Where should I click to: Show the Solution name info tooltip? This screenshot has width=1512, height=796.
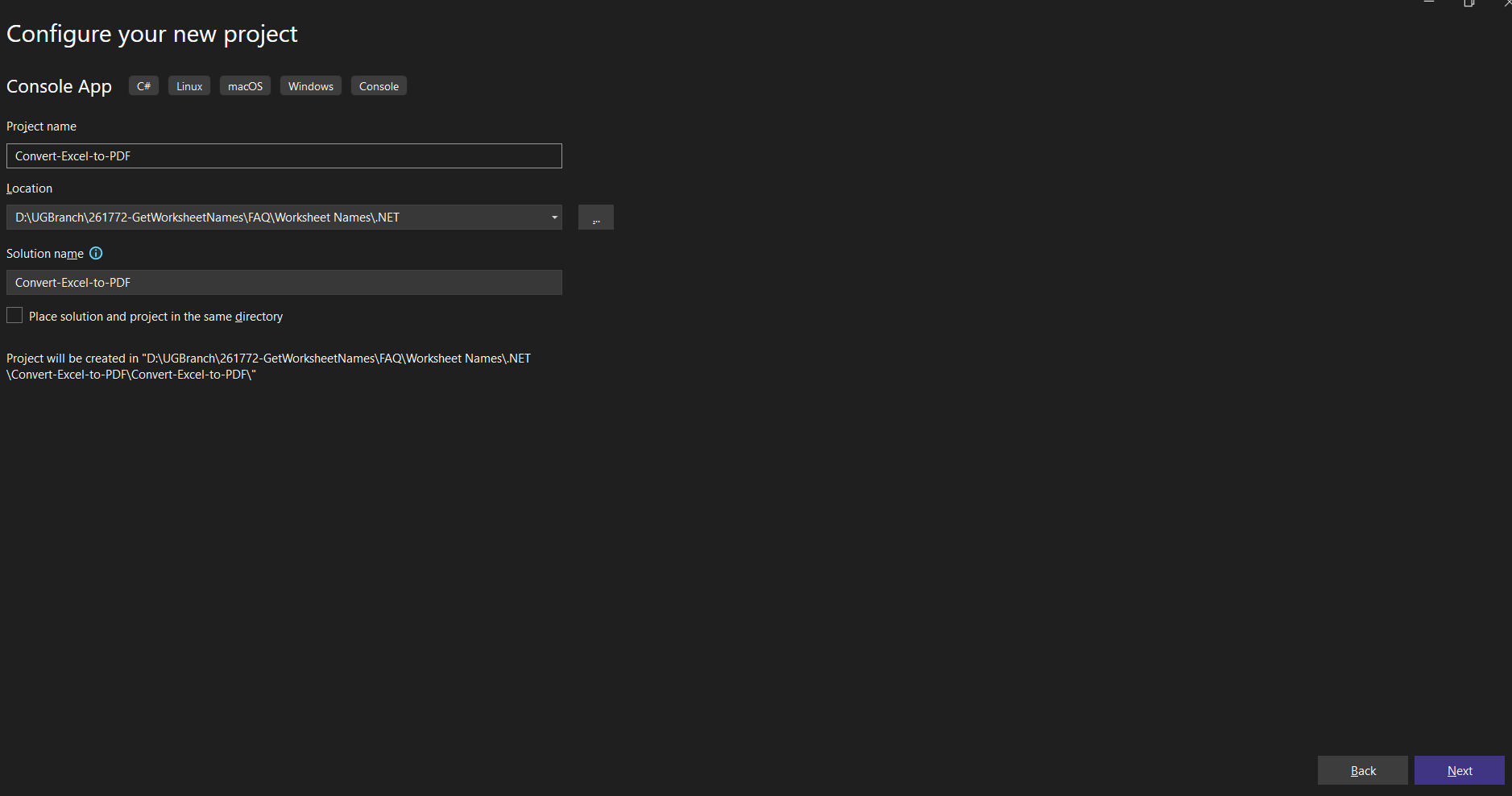pyautogui.click(x=96, y=253)
